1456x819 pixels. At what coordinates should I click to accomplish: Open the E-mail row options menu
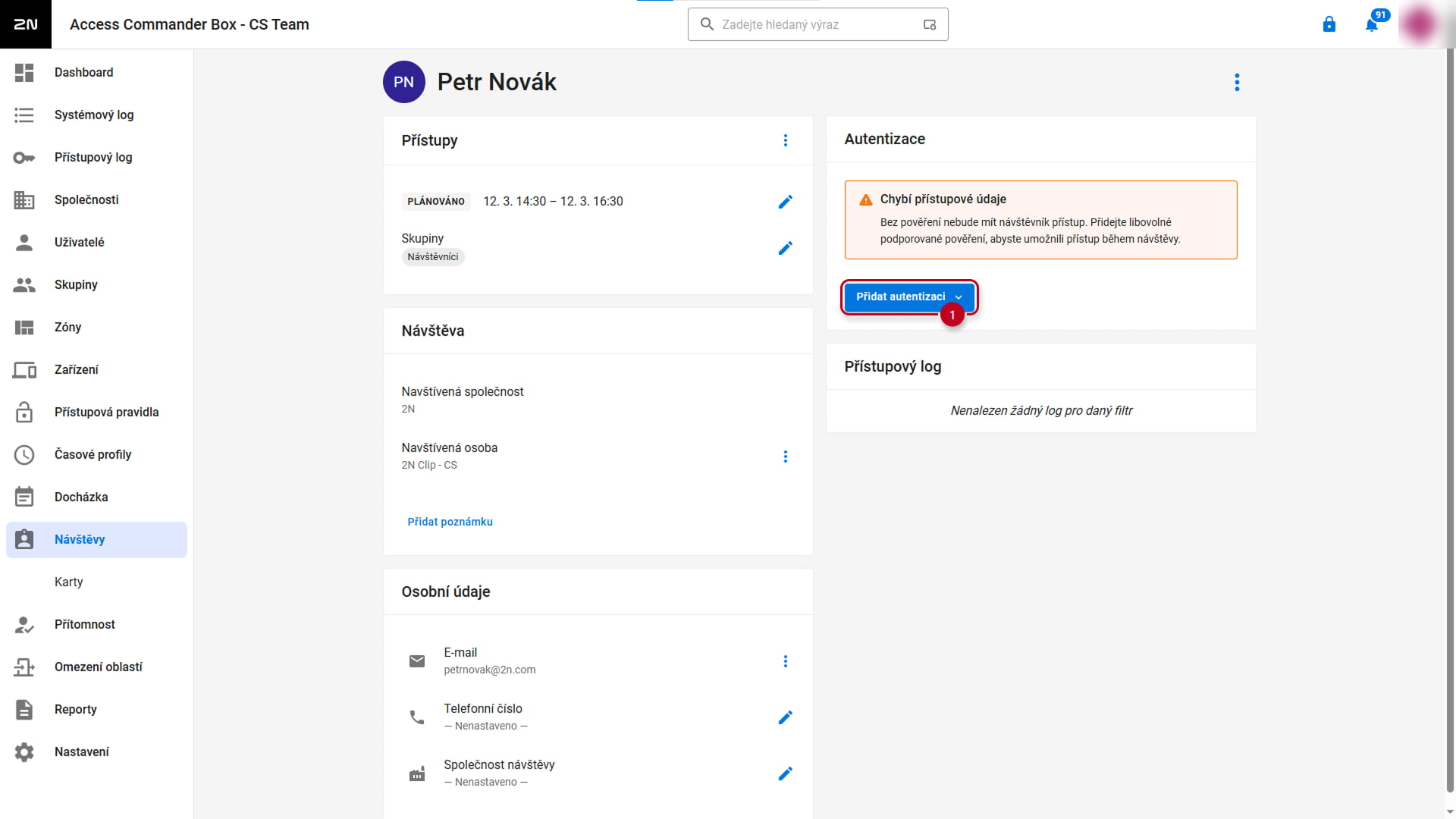tap(786, 661)
